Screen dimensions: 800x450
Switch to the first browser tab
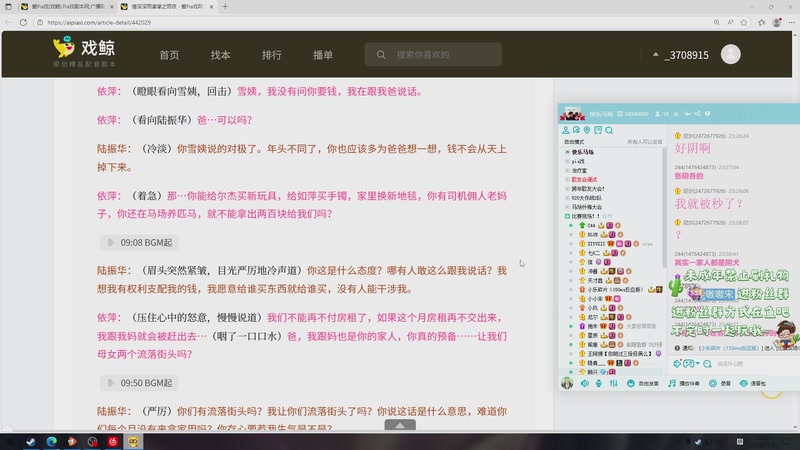pyautogui.click(x=68, y=7)
